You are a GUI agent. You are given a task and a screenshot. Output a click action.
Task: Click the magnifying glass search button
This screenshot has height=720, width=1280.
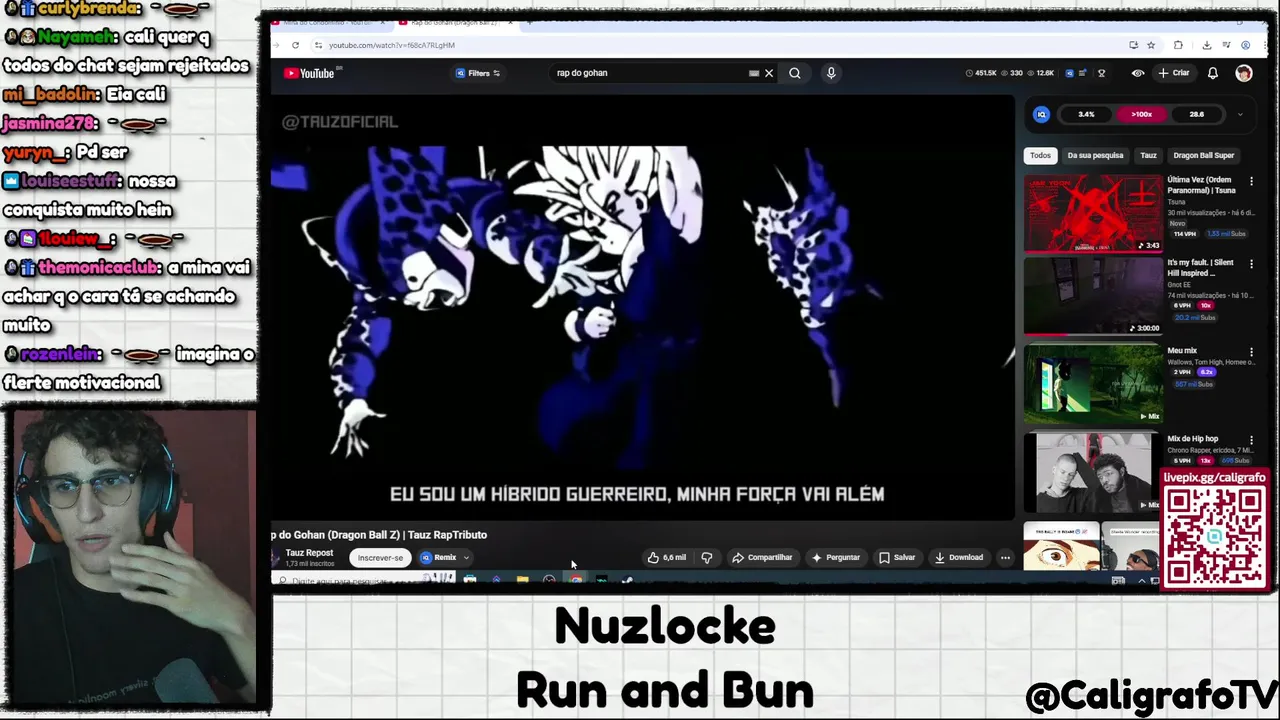pos(795,73)
